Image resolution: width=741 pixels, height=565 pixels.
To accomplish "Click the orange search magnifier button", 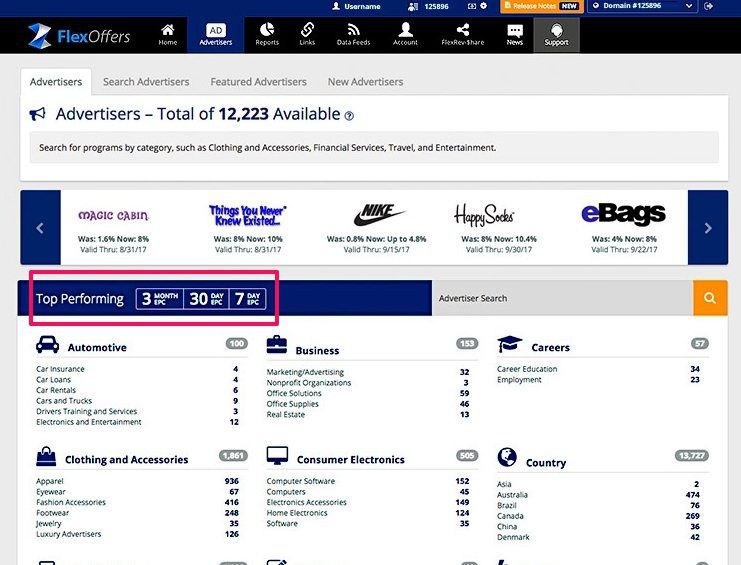I will pyautogui.click(x=709, y=298).
